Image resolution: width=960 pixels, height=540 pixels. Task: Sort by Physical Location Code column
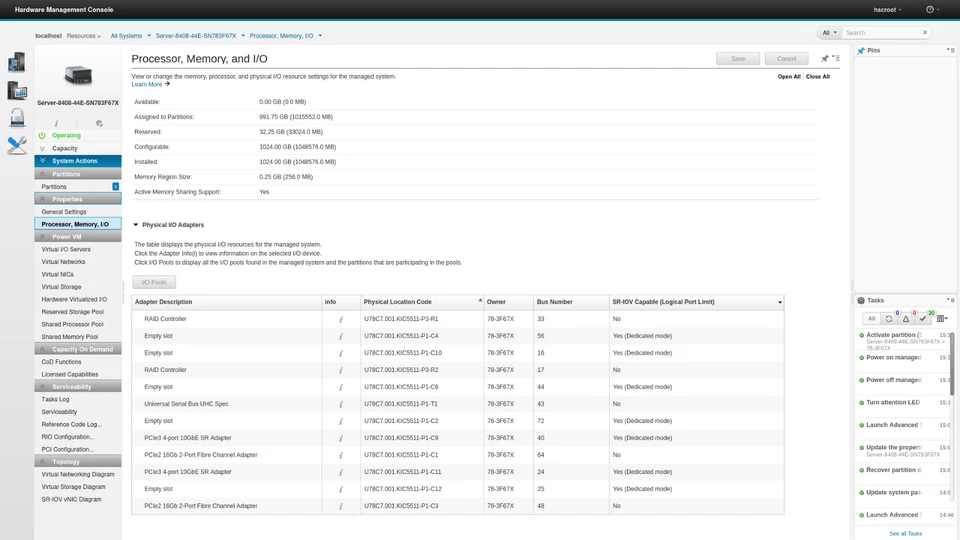tap(422, 302)
